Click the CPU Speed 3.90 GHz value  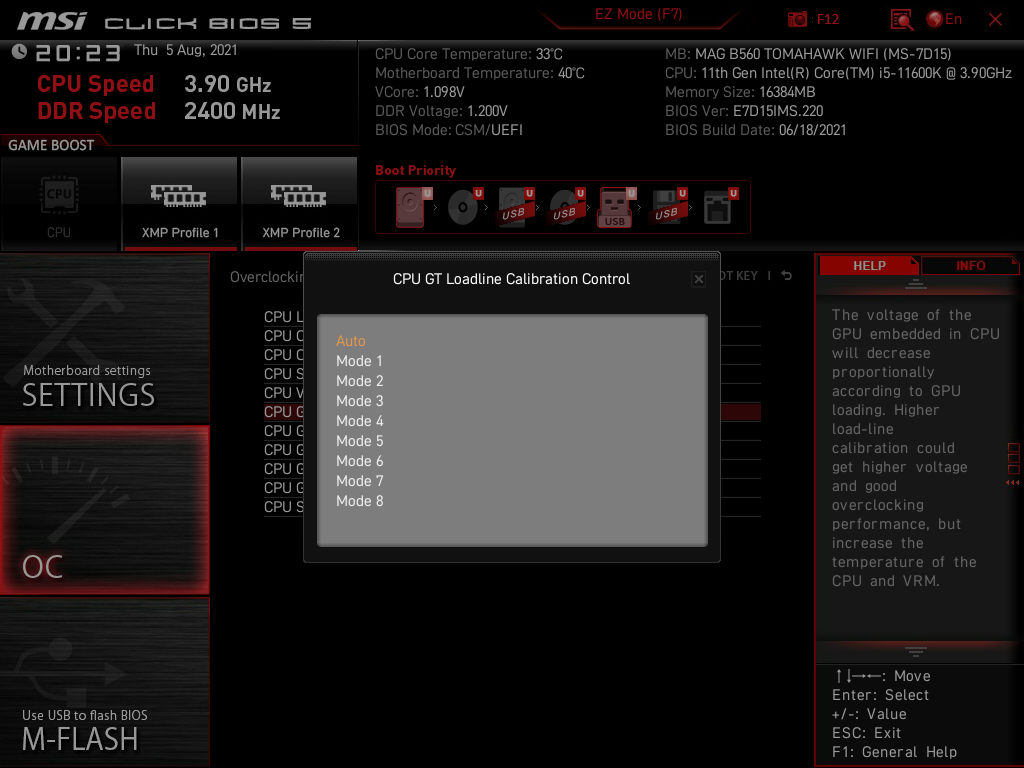click(227, 84)
